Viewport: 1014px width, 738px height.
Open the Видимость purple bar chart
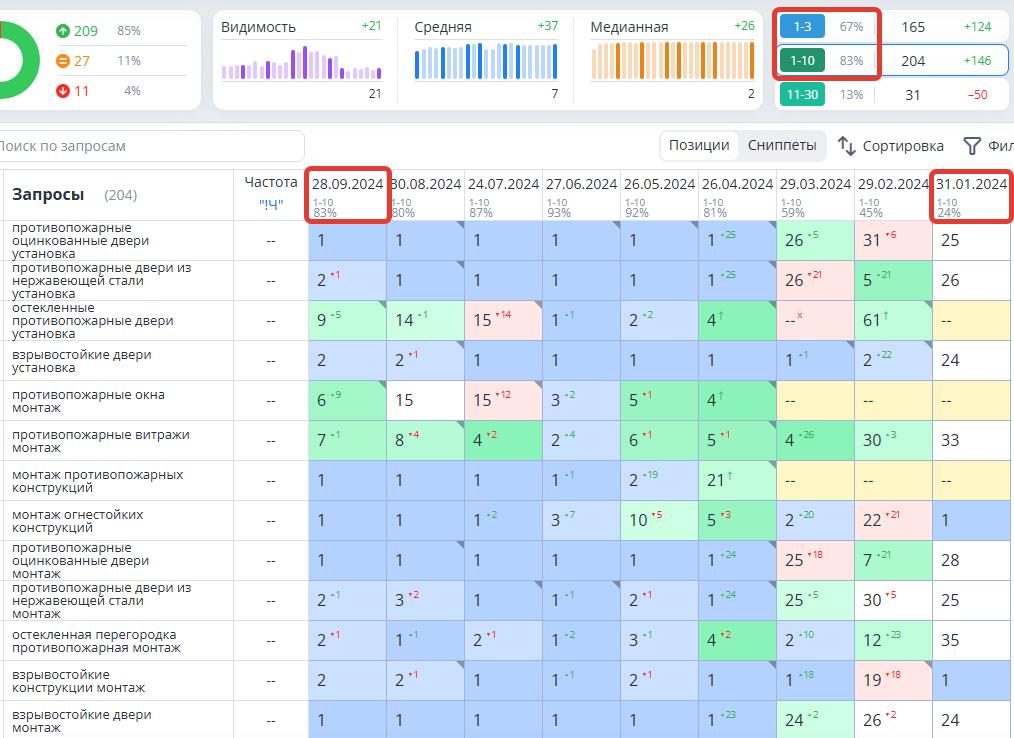coord(301,65)
